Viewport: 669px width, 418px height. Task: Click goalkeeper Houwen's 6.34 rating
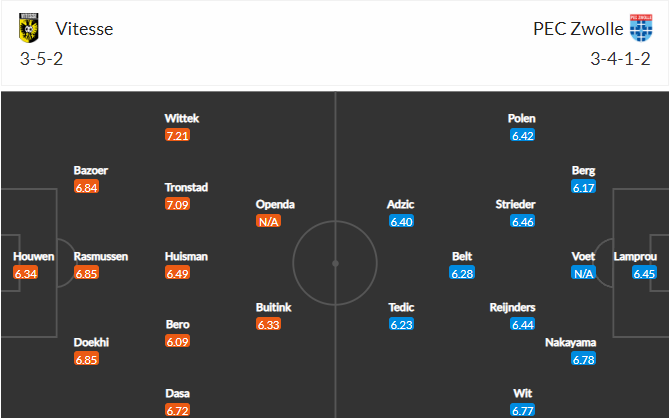coord(27,273)
